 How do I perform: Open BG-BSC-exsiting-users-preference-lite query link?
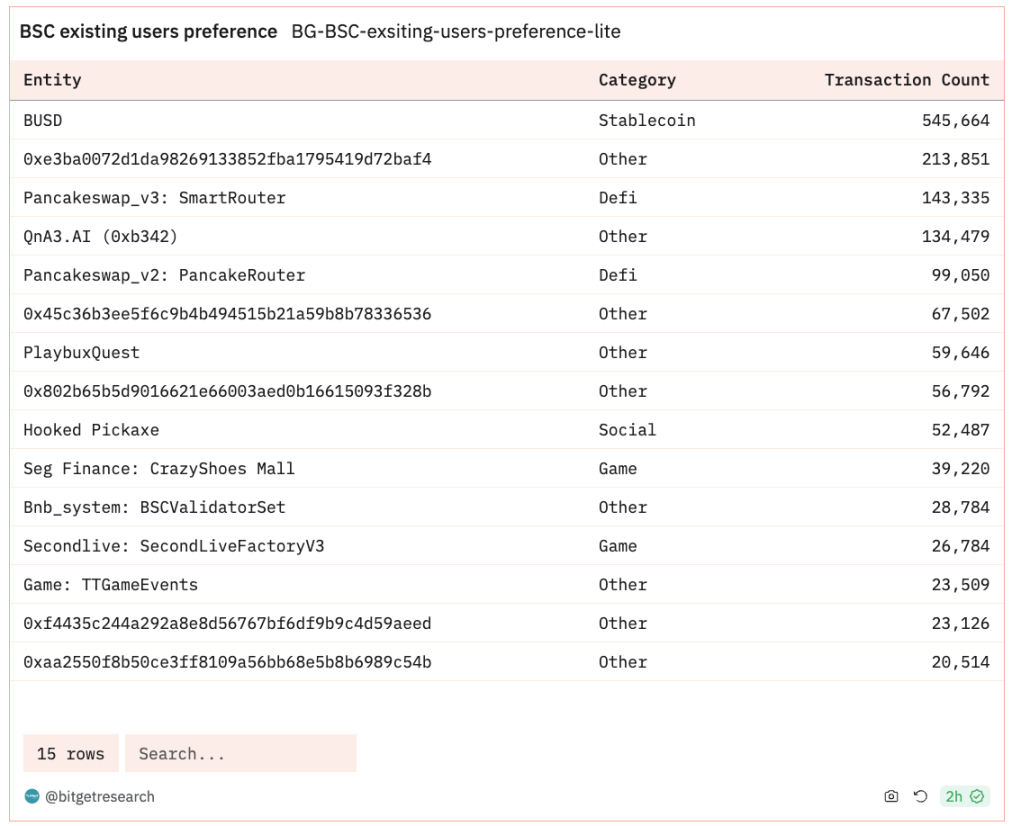click(456, 31)
